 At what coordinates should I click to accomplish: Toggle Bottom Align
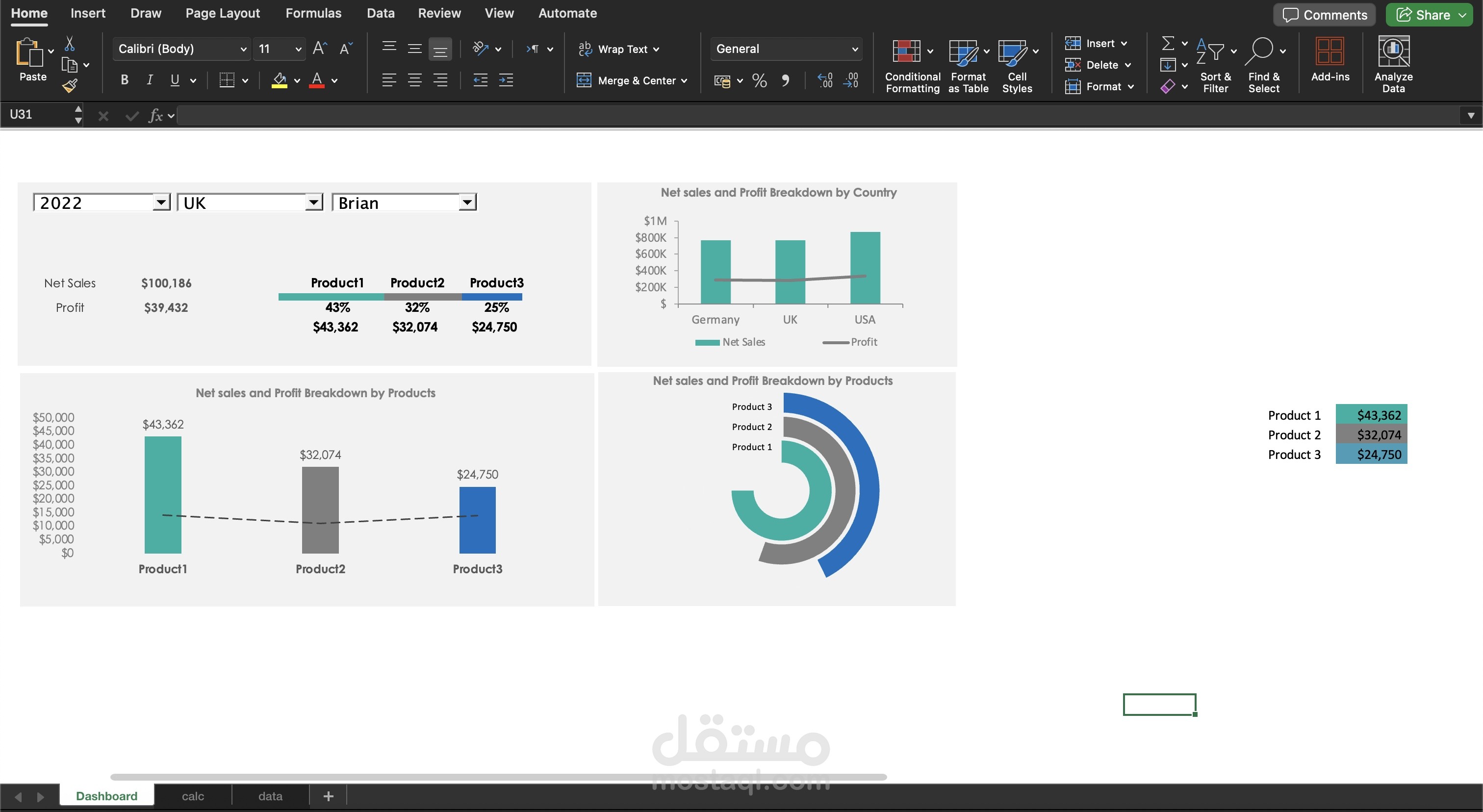[x=440, y=49]
